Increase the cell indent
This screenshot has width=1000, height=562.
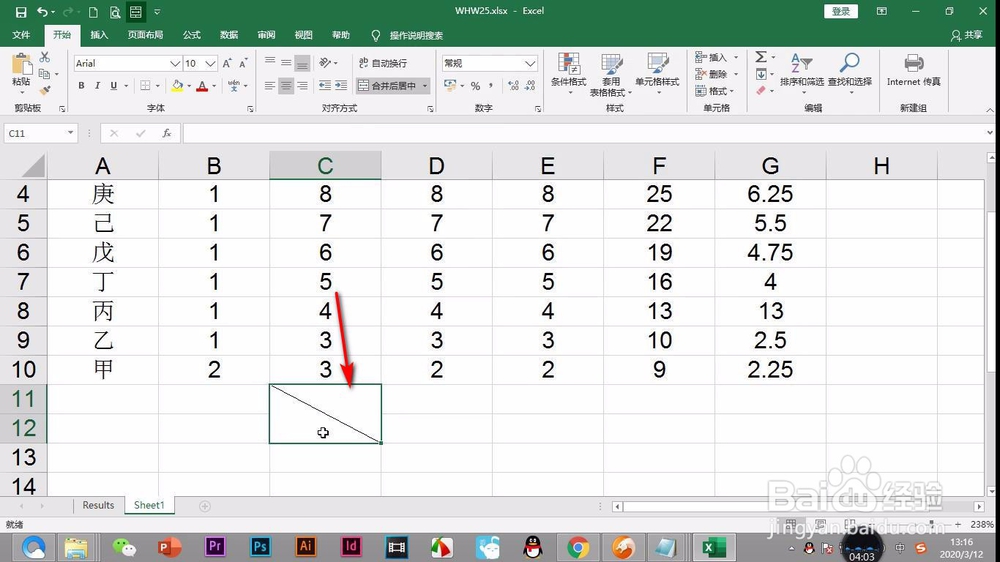341,85
